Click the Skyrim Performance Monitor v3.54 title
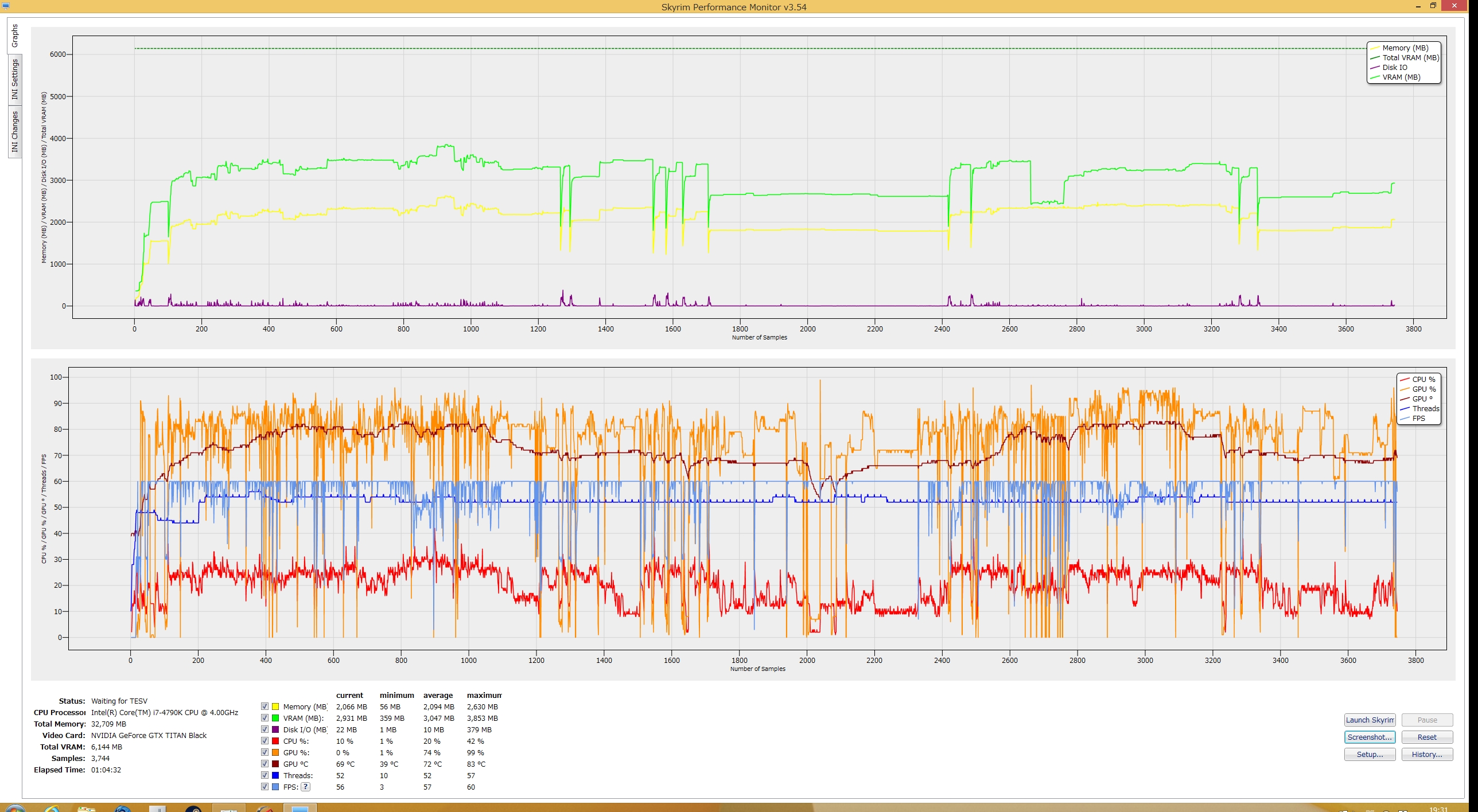This screenshot has width=1478, height=812. 734,7
